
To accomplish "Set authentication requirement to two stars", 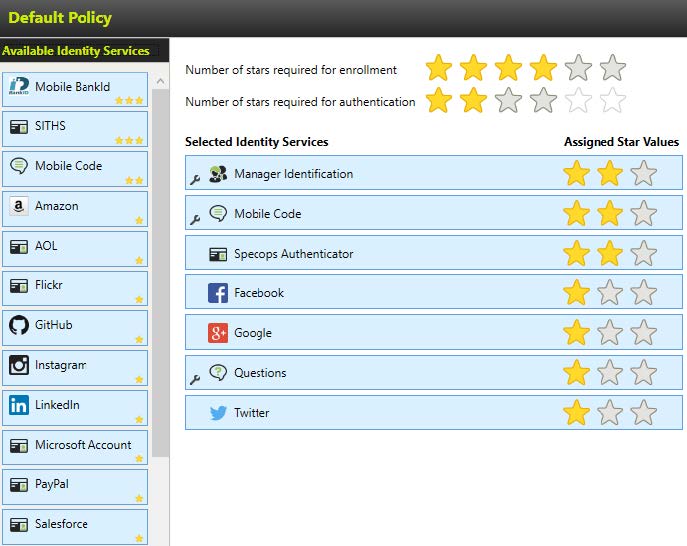I will click(x=473, y=100).
